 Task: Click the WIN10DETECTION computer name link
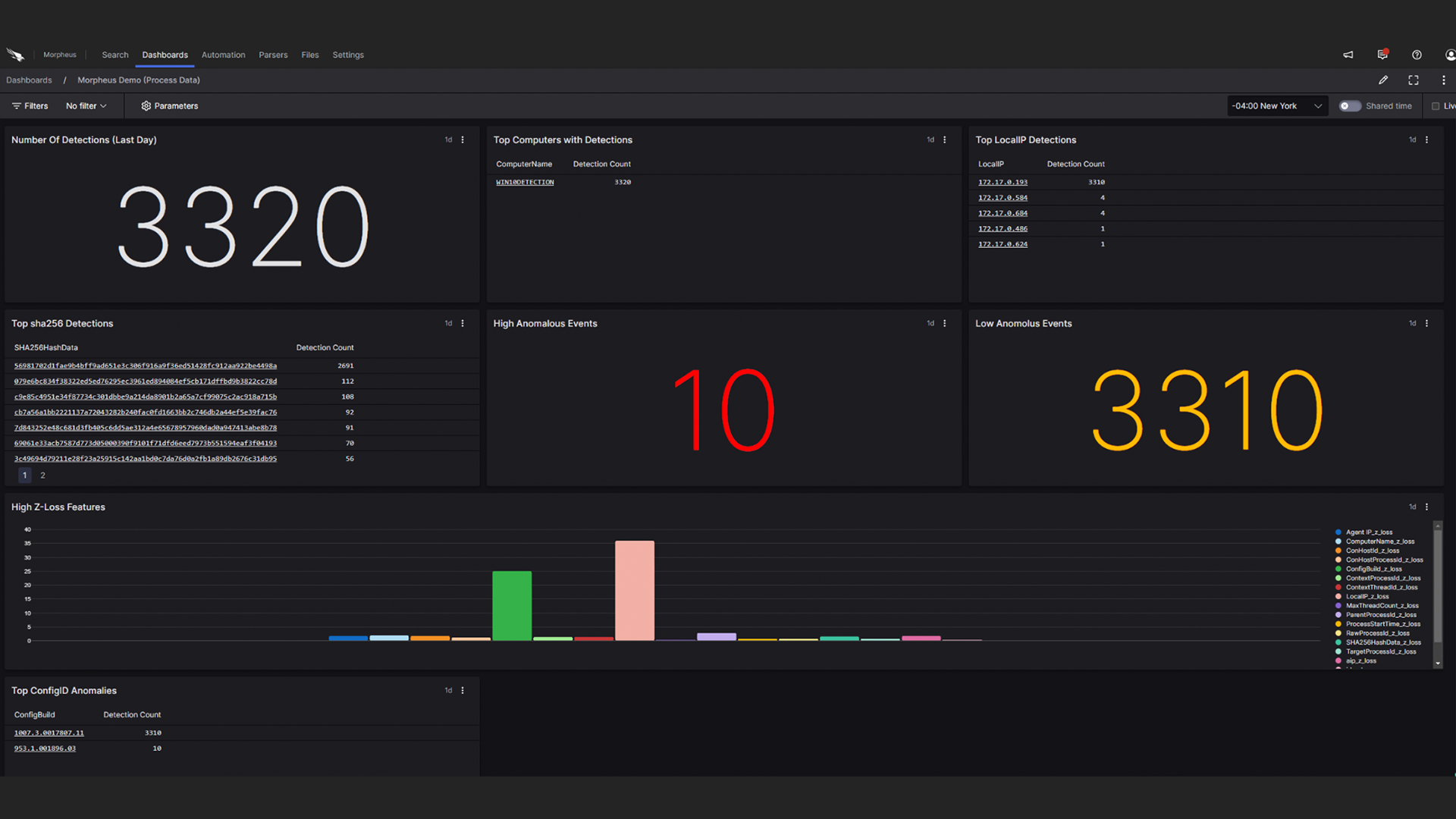(525, 183)
